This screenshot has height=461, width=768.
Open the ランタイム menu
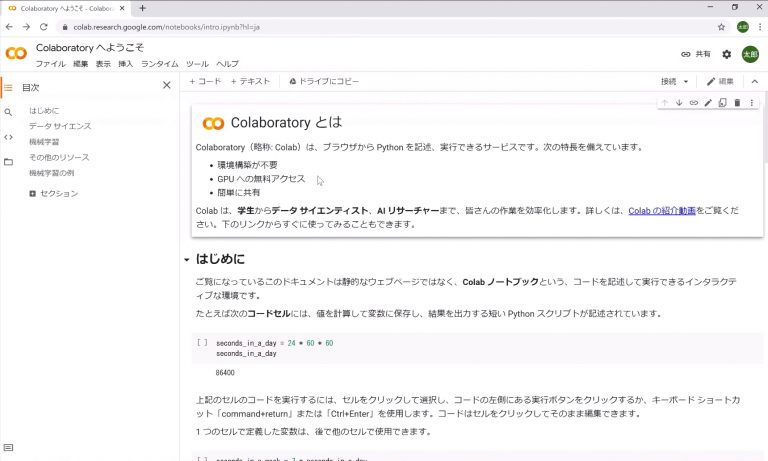click(160, 64)
